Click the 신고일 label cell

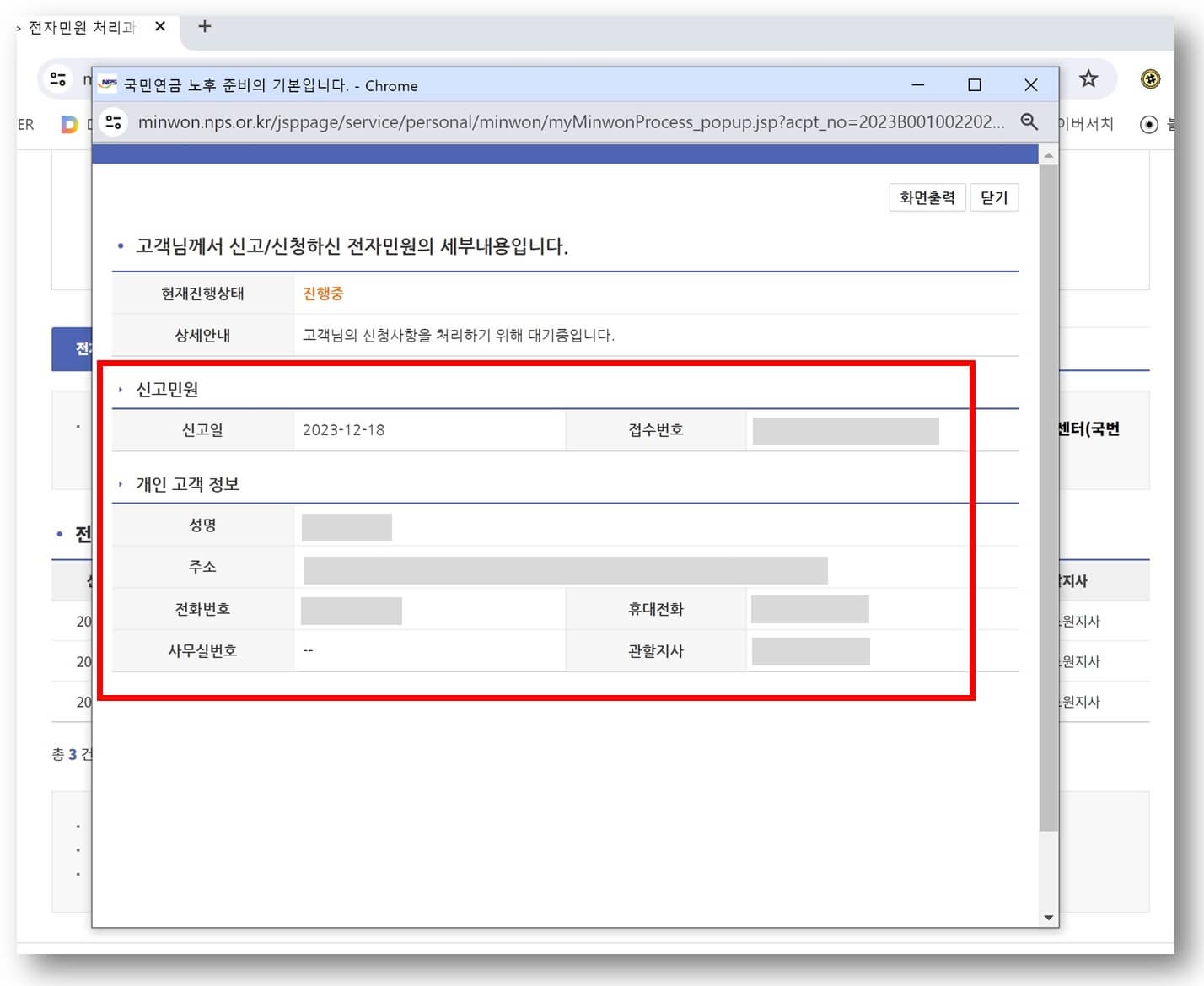pos(202,430)
